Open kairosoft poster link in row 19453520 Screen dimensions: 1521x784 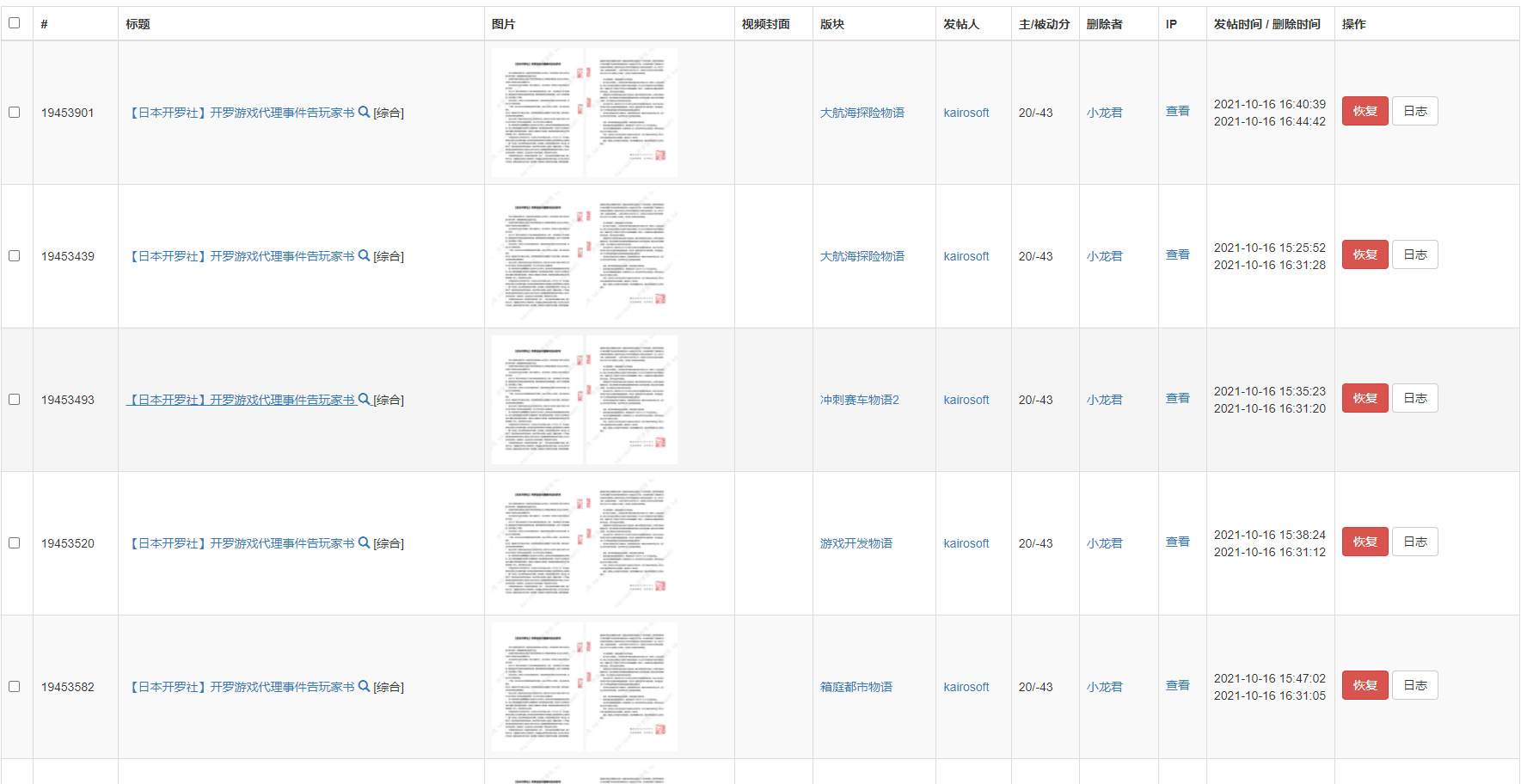(x=966, y=543)
